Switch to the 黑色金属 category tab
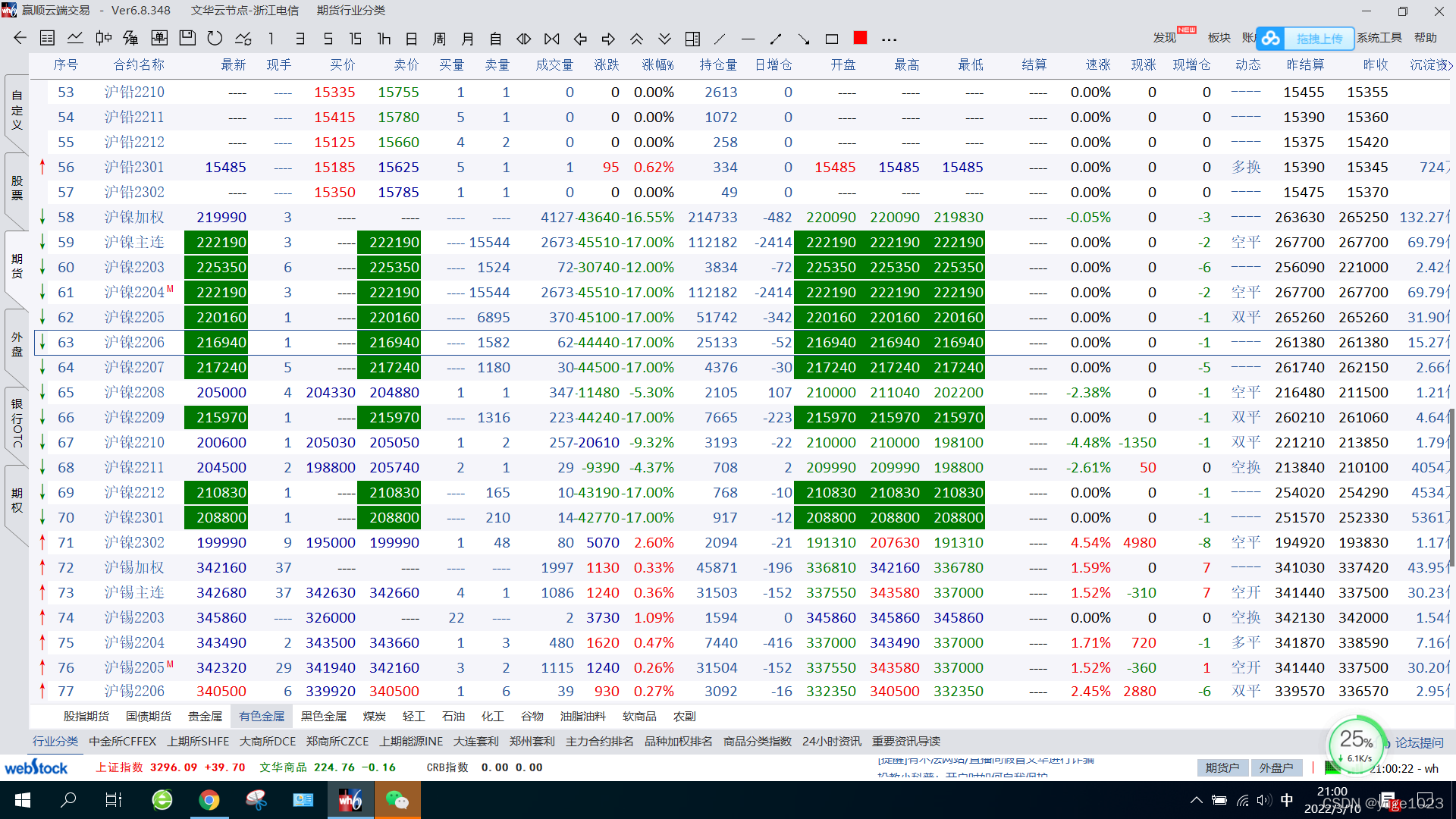 [324, 716]
